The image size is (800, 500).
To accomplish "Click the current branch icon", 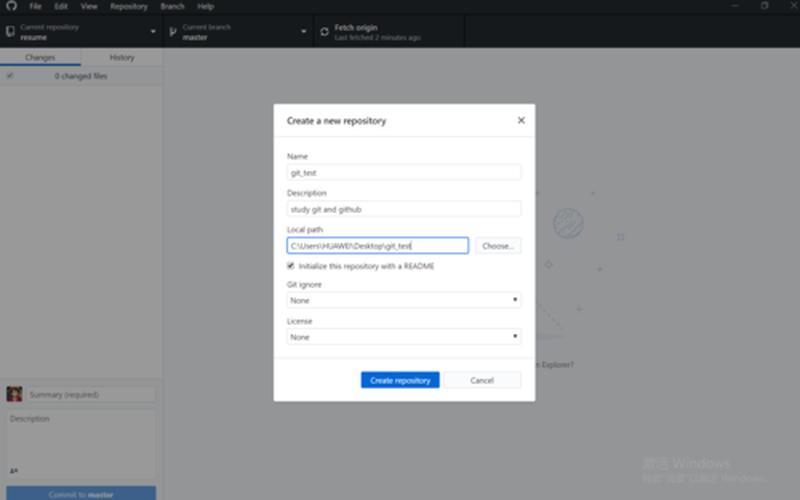I will point(173,32).
